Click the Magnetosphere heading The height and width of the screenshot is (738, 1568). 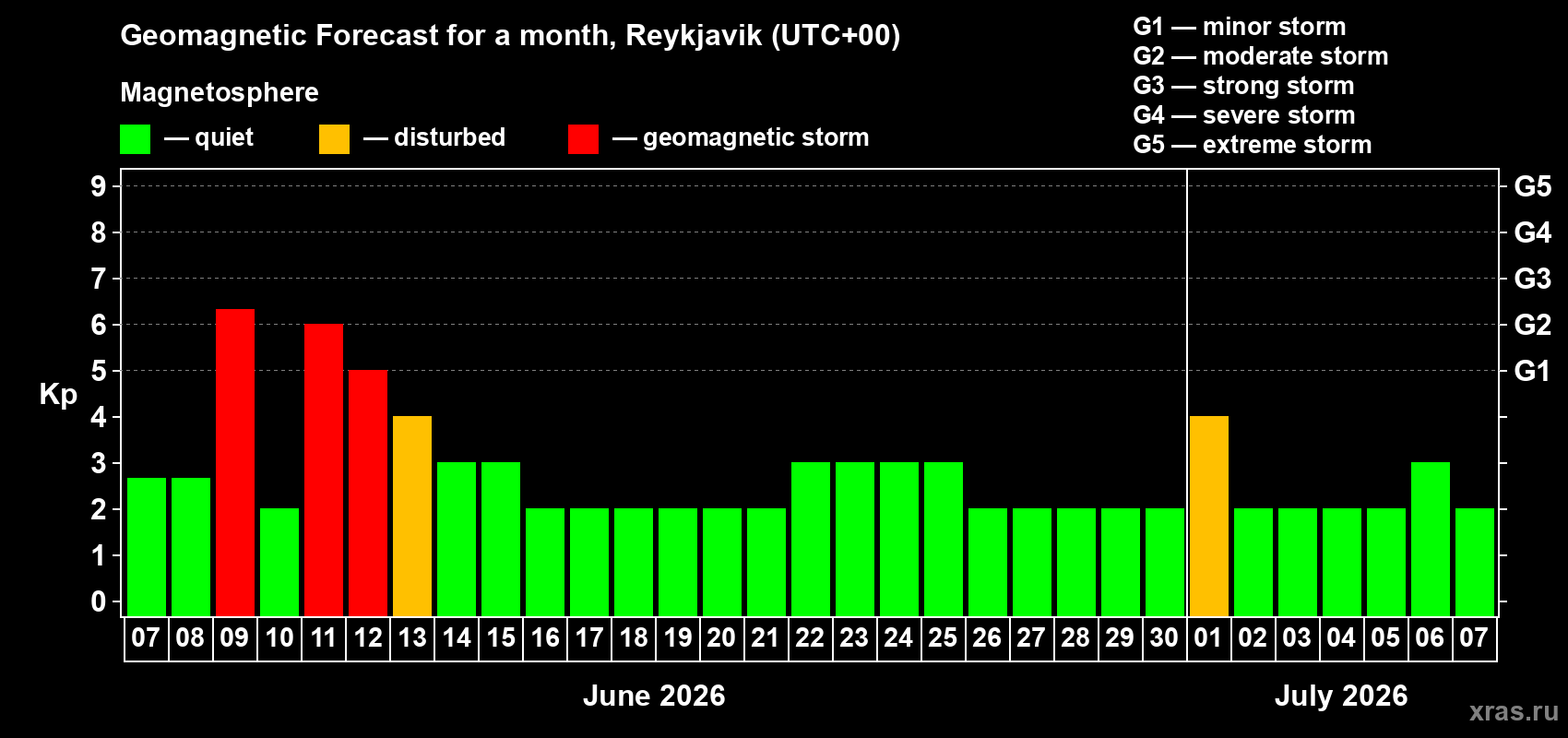pyautogui.click(x=220, y=93)
